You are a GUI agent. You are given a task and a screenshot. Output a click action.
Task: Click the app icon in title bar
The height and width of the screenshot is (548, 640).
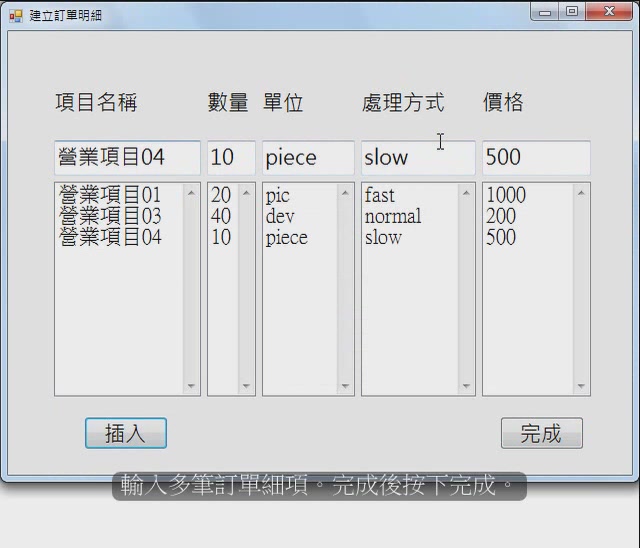point(15,15)
